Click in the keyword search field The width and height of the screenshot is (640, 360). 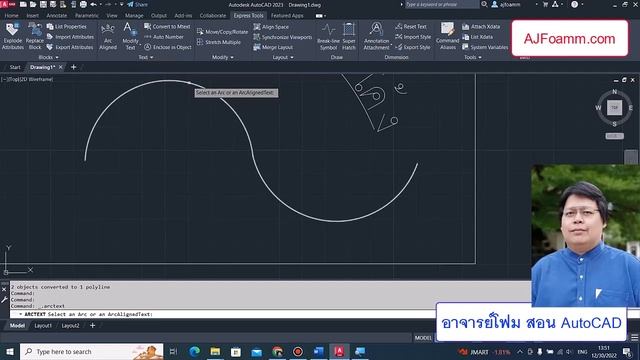(x=442, y=4)
